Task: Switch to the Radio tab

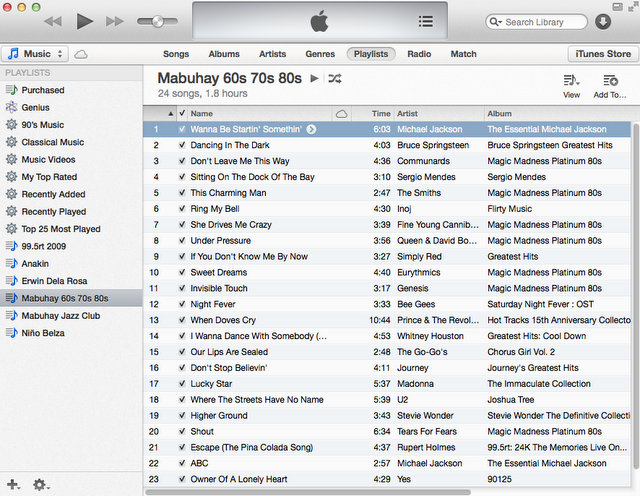Action: pos(419,54)
